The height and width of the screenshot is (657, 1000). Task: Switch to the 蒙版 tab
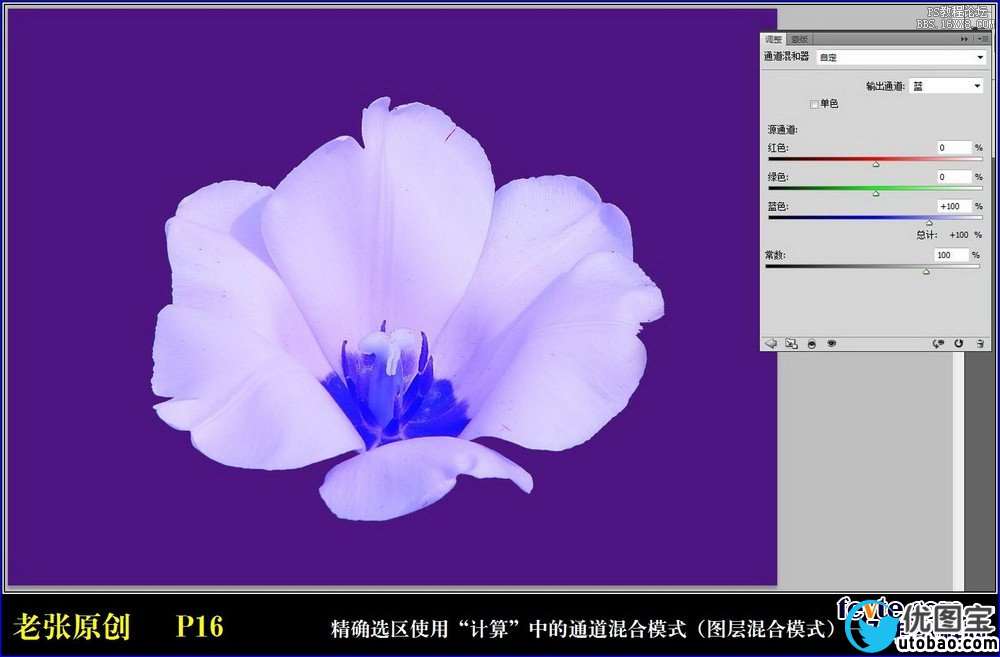click(799, 39)
